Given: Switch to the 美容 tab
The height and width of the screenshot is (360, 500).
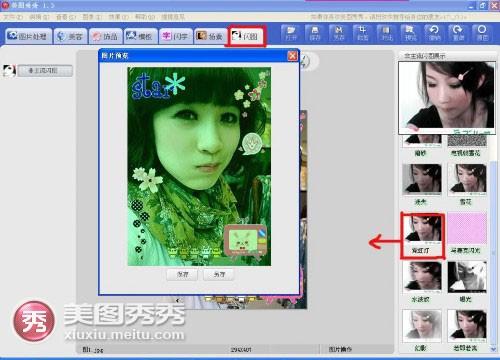Looking at the screenshot, I should [x=70, y=36].
